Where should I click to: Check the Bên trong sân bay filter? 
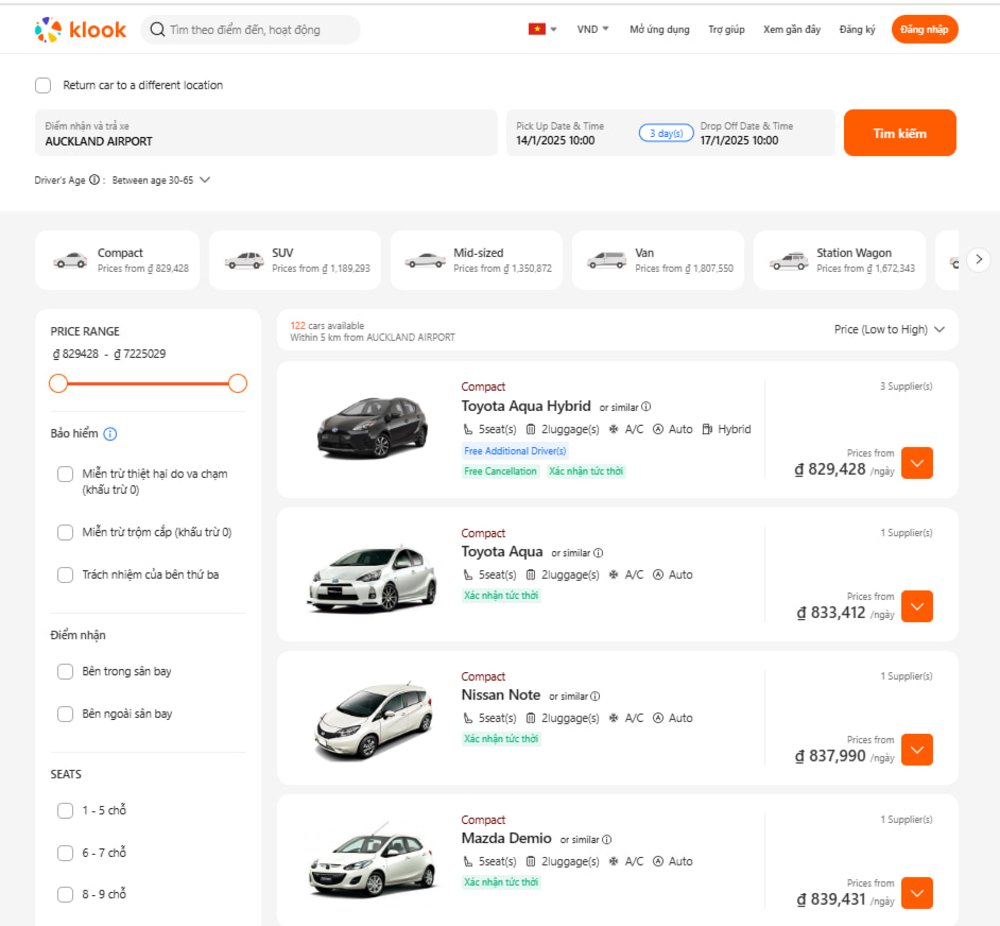tap(65, 672)
